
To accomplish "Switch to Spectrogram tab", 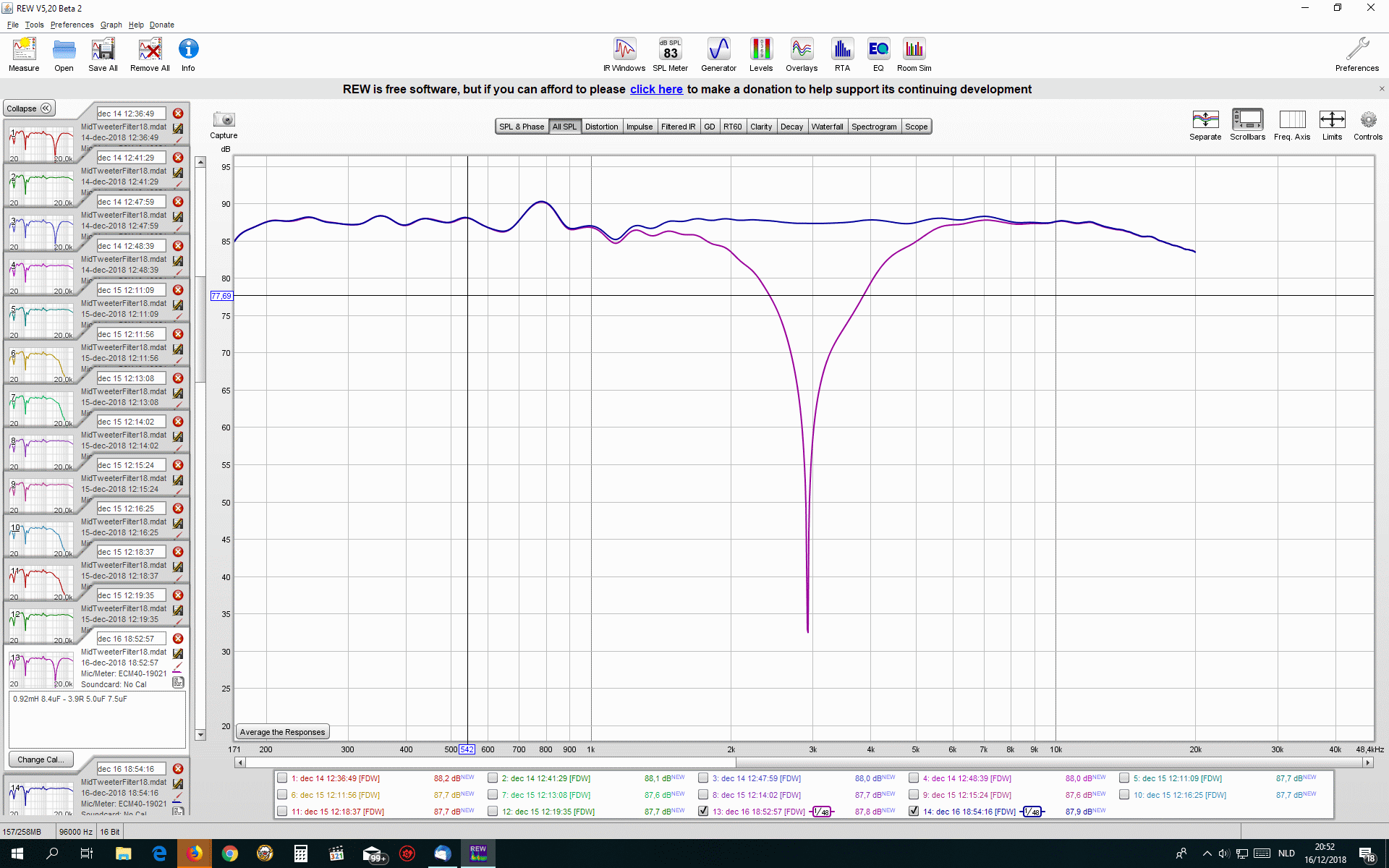I will tap(874, 127).
